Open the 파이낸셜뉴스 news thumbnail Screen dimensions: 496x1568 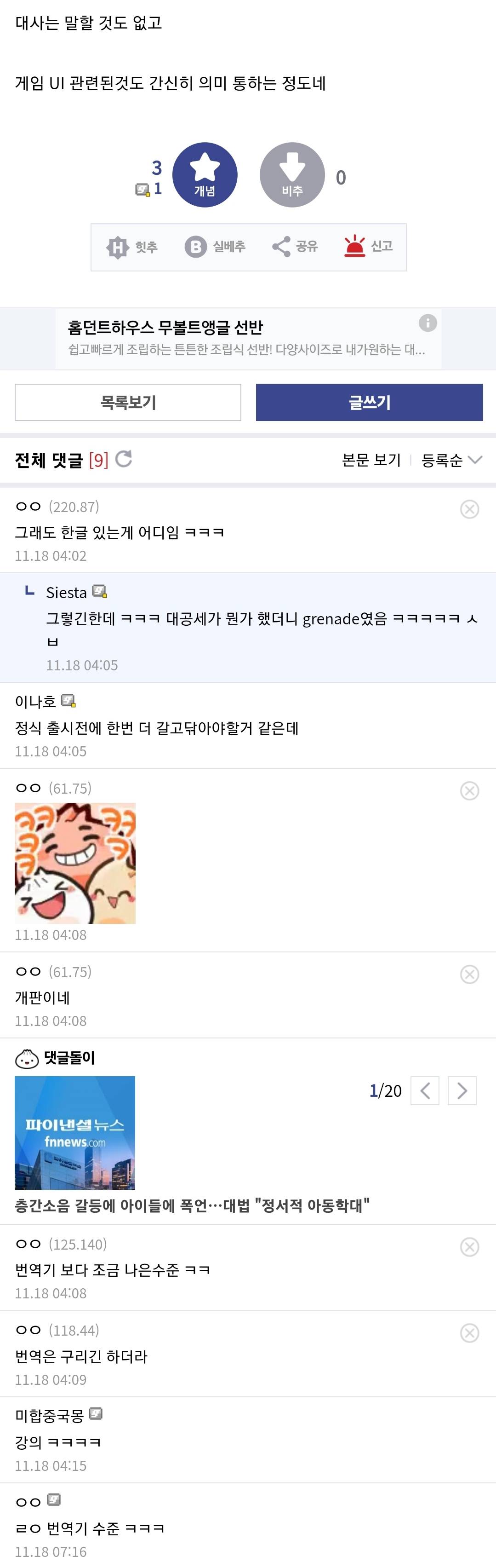pos(75,1133)
